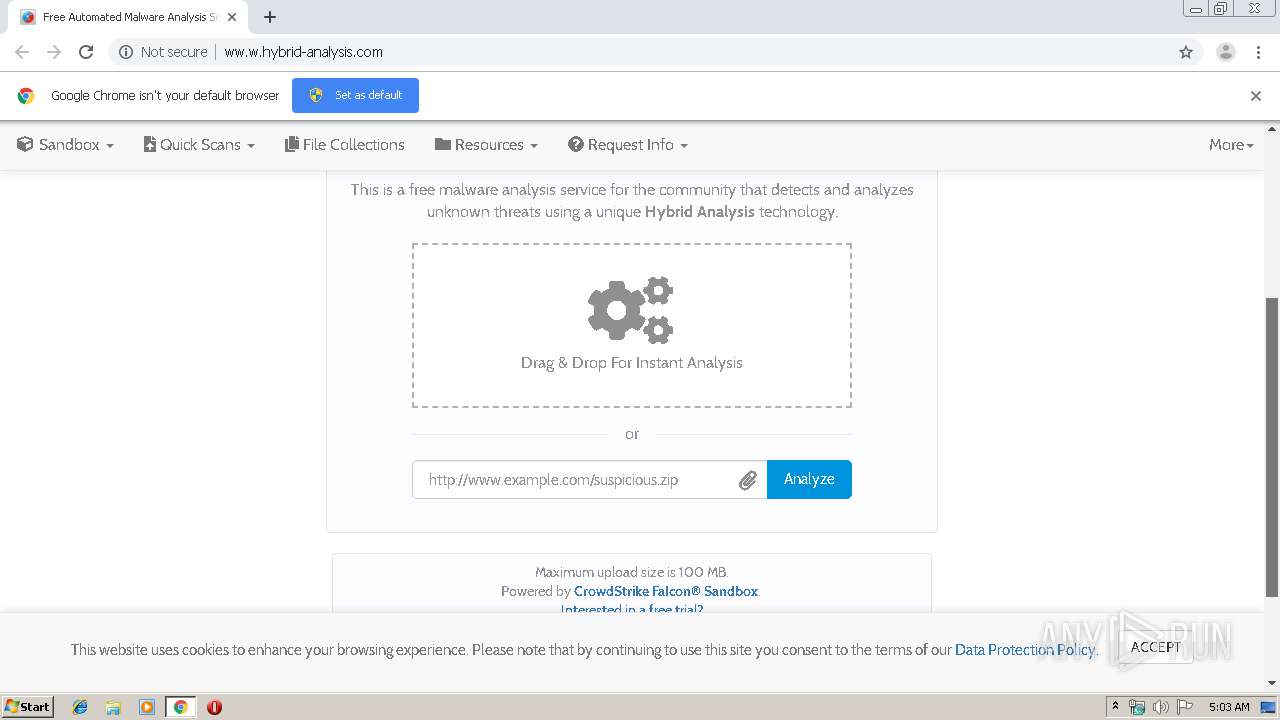Click the Sandbox cube icon
Screen dimensions: 1280x720
point(25,144)
